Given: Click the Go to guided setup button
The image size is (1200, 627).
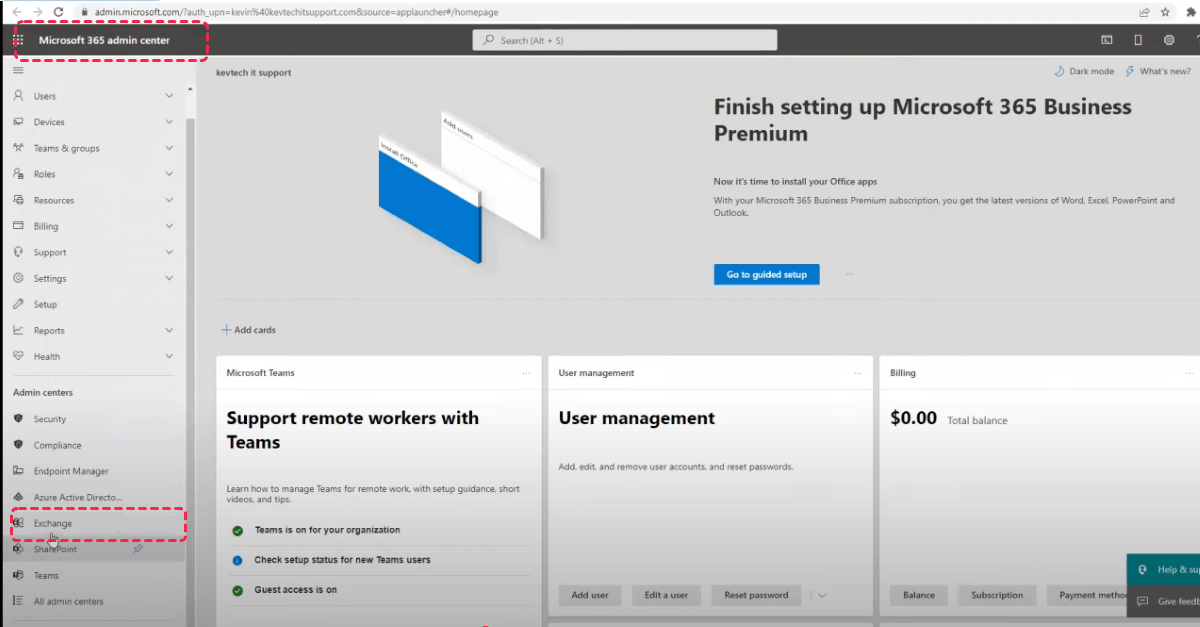Looking at the screenshot, I should (x=767, y=274).
